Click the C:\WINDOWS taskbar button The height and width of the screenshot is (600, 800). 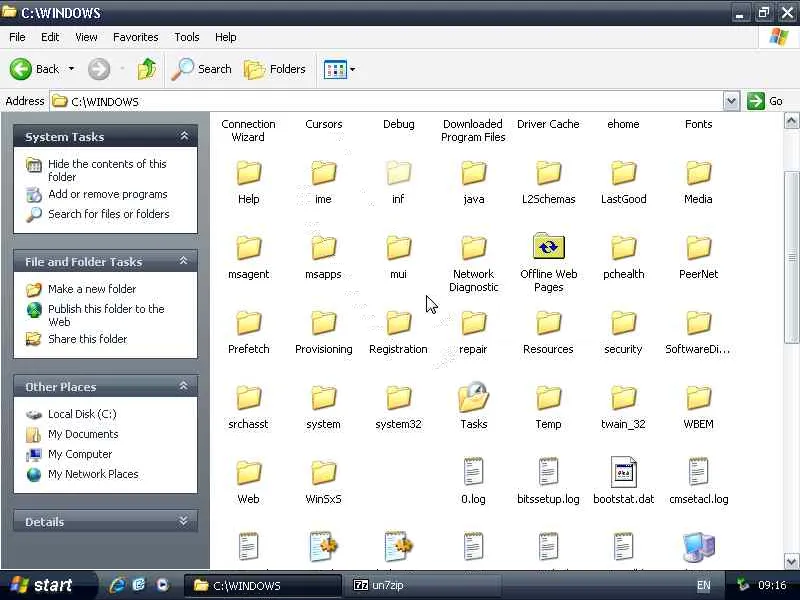[263, 585]
